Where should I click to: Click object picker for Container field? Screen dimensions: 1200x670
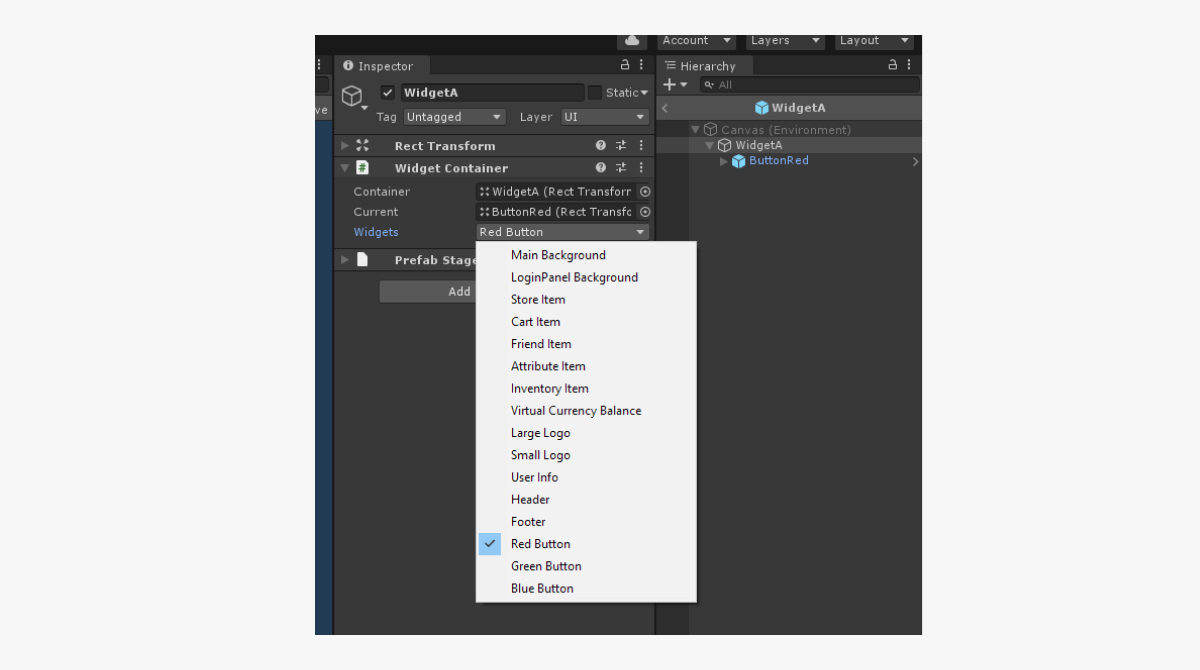click(x=645, y=191)
